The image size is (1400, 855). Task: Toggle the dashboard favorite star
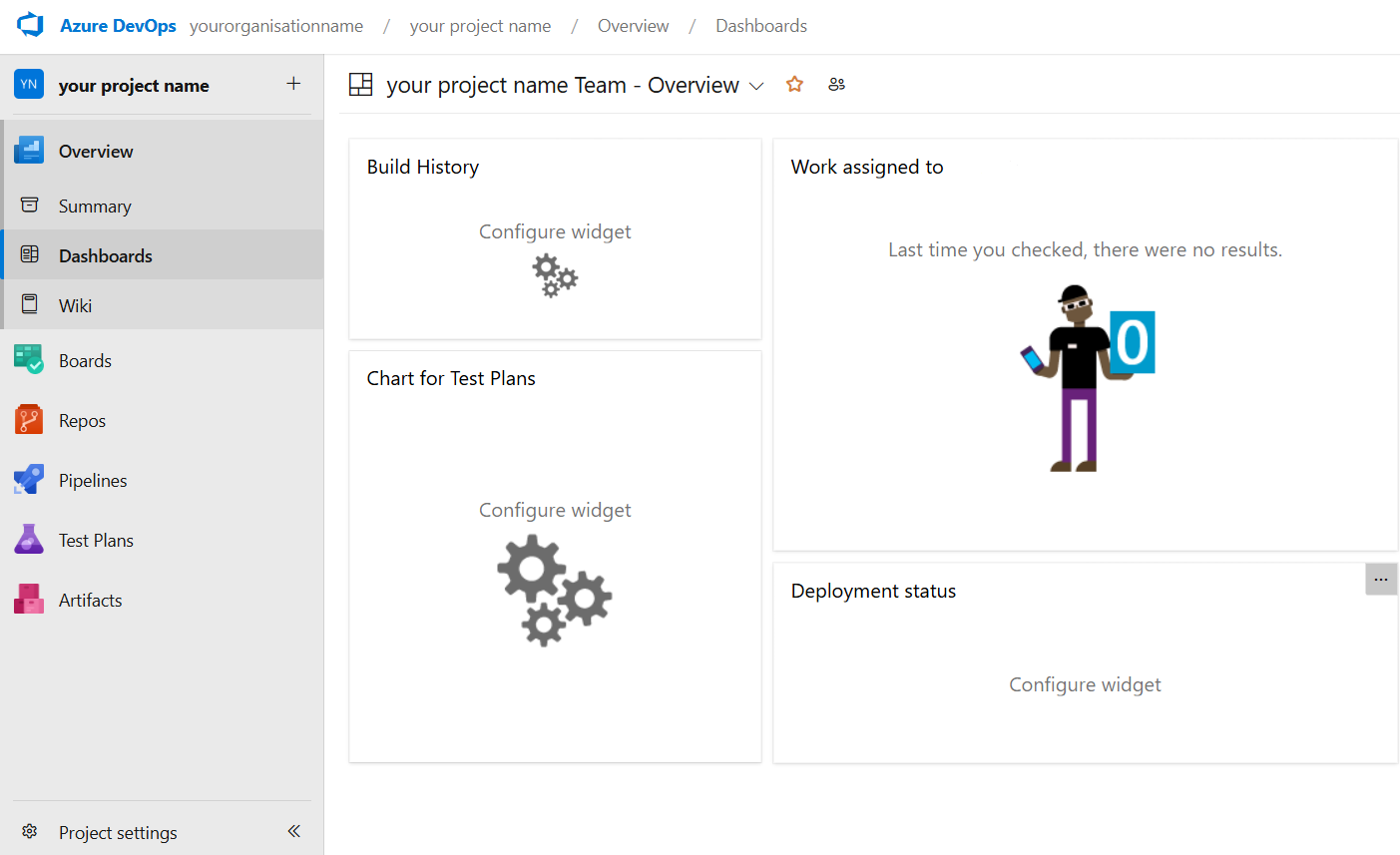coord(794,84)
